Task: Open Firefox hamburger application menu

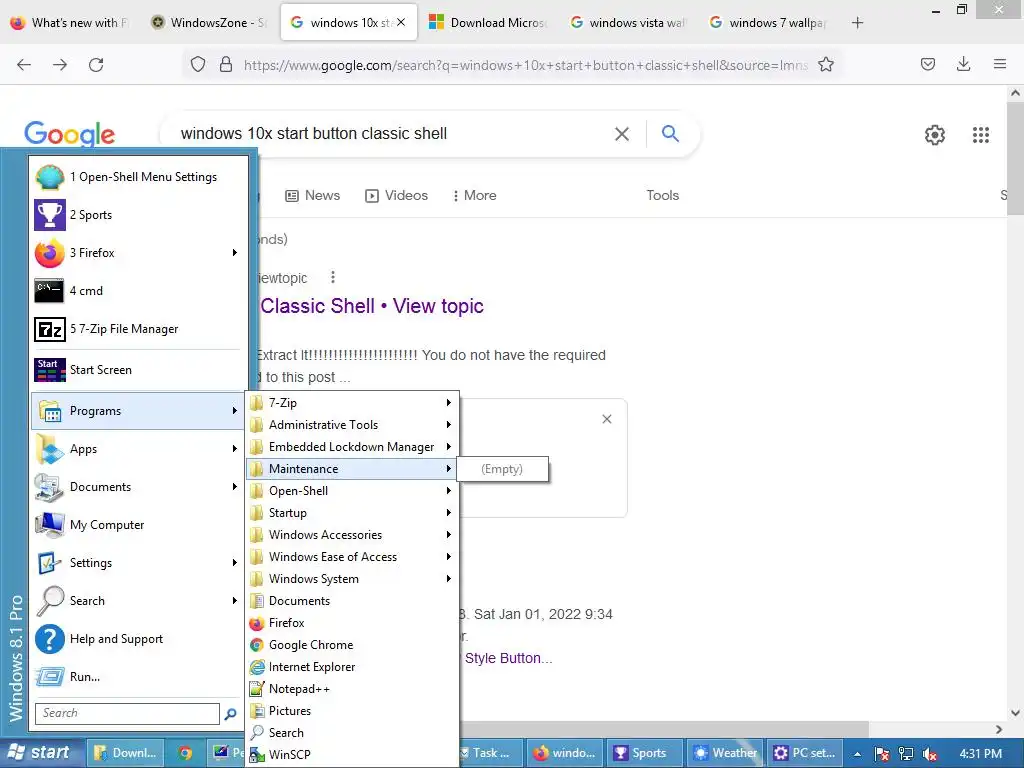Action: [1000, 64]
